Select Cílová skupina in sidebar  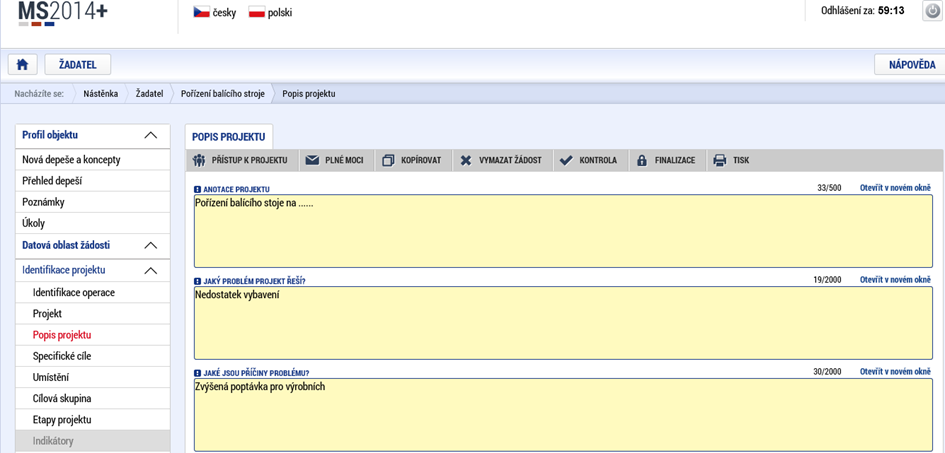tap(93, 398)
